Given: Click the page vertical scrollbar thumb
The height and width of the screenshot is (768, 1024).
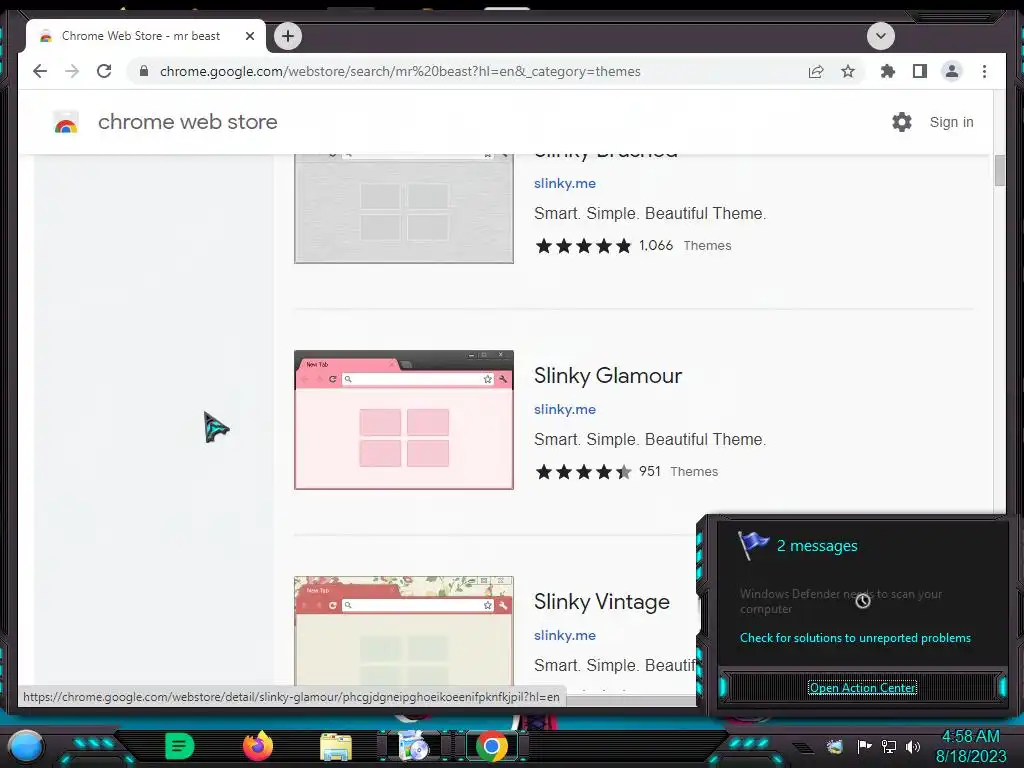Looking at the screenshot, I should [x=1000, y=171].
